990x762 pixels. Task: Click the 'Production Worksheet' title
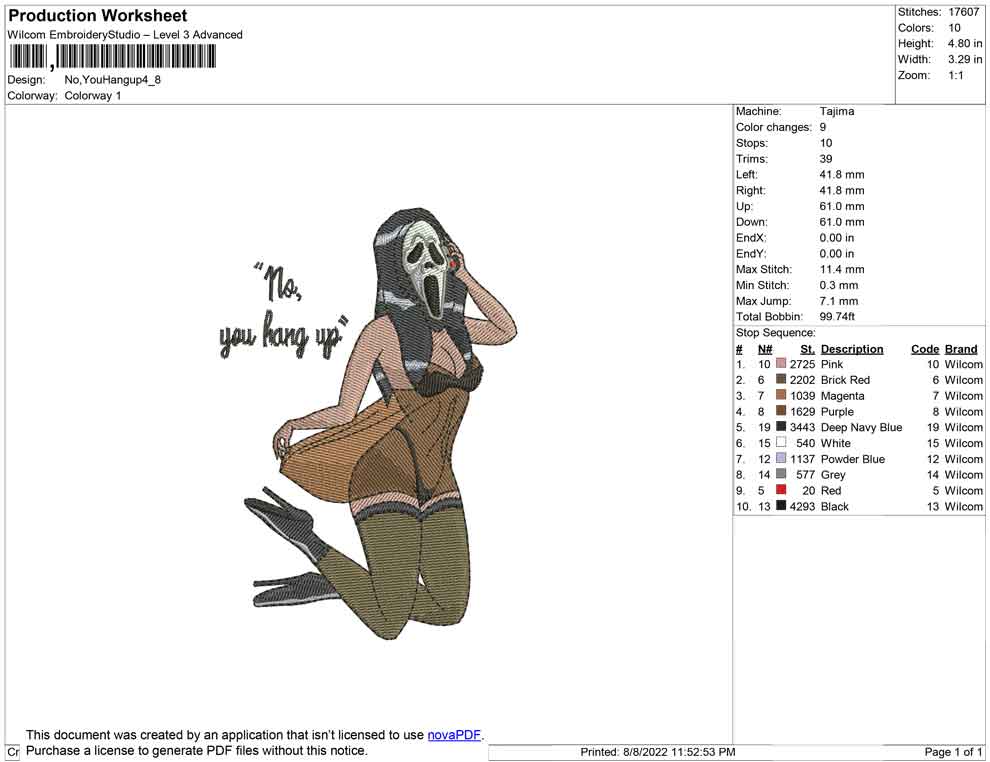point(98,16)
